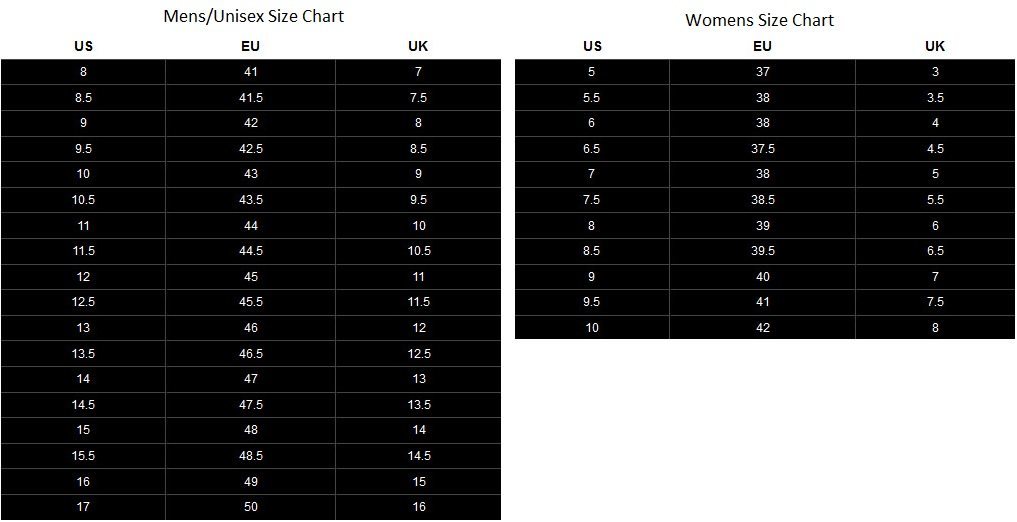Click the US 15.5 cell in Mens chart
This screenshot has height=522, width=1017.
83,456
